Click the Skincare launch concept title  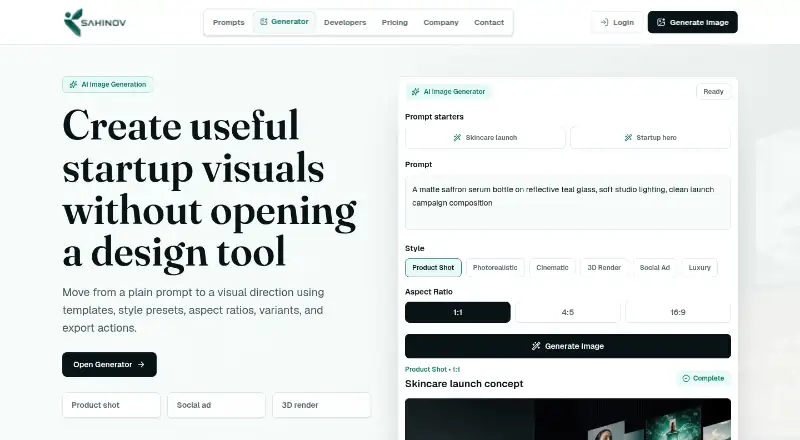(464, 384)
